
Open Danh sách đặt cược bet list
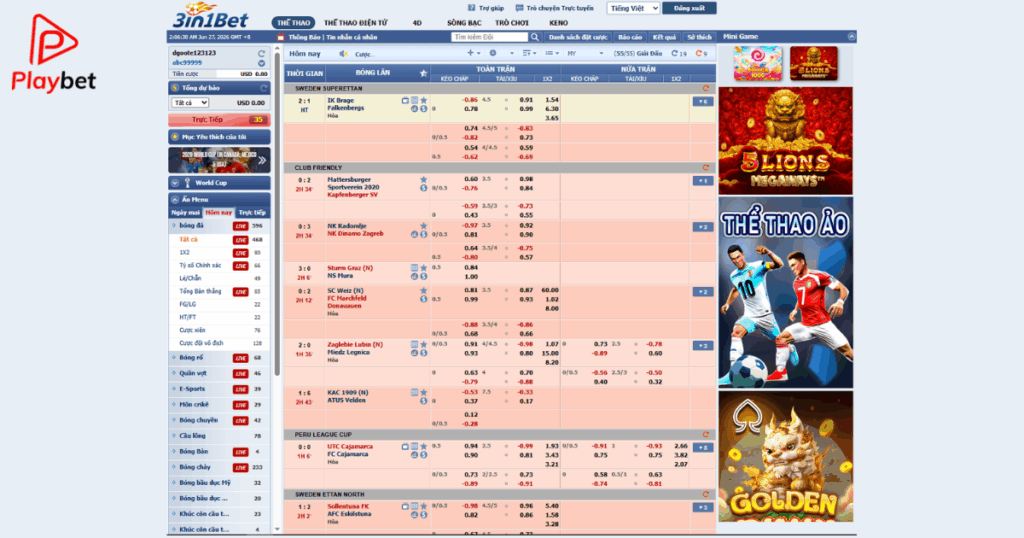click(578, 37)
